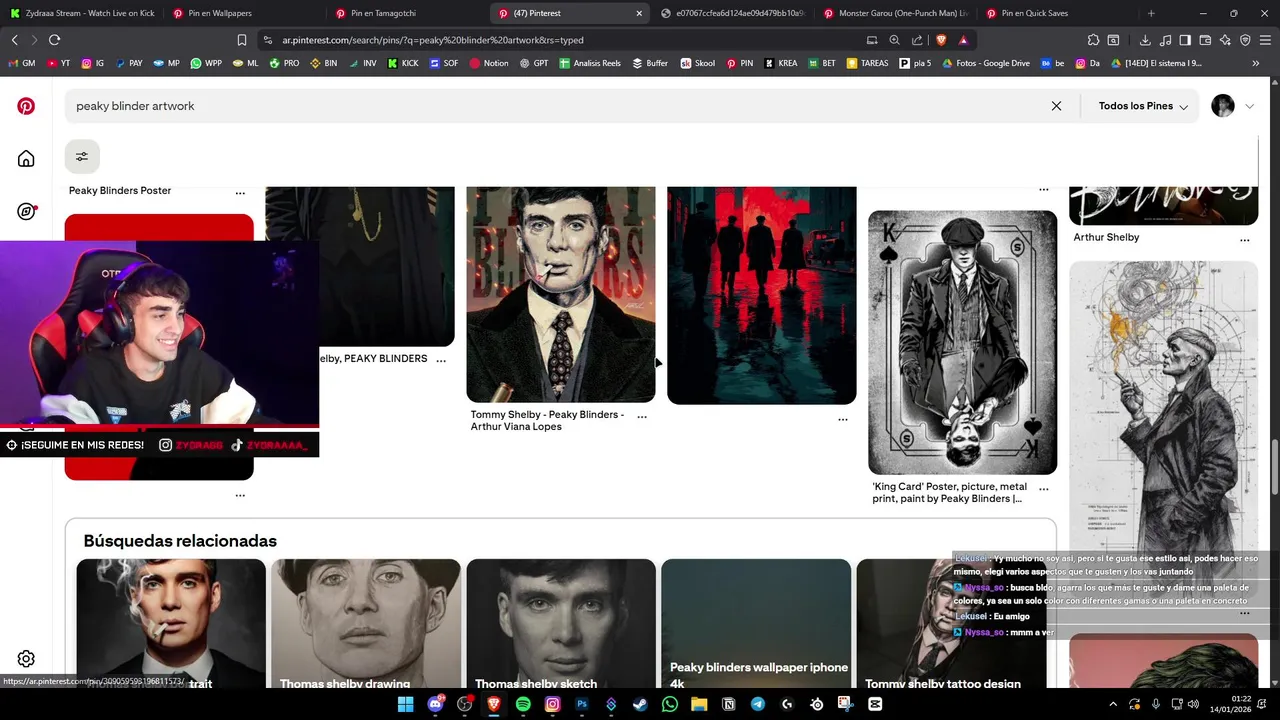Open Pinterest settings gear in sidebar

[26, 659]
